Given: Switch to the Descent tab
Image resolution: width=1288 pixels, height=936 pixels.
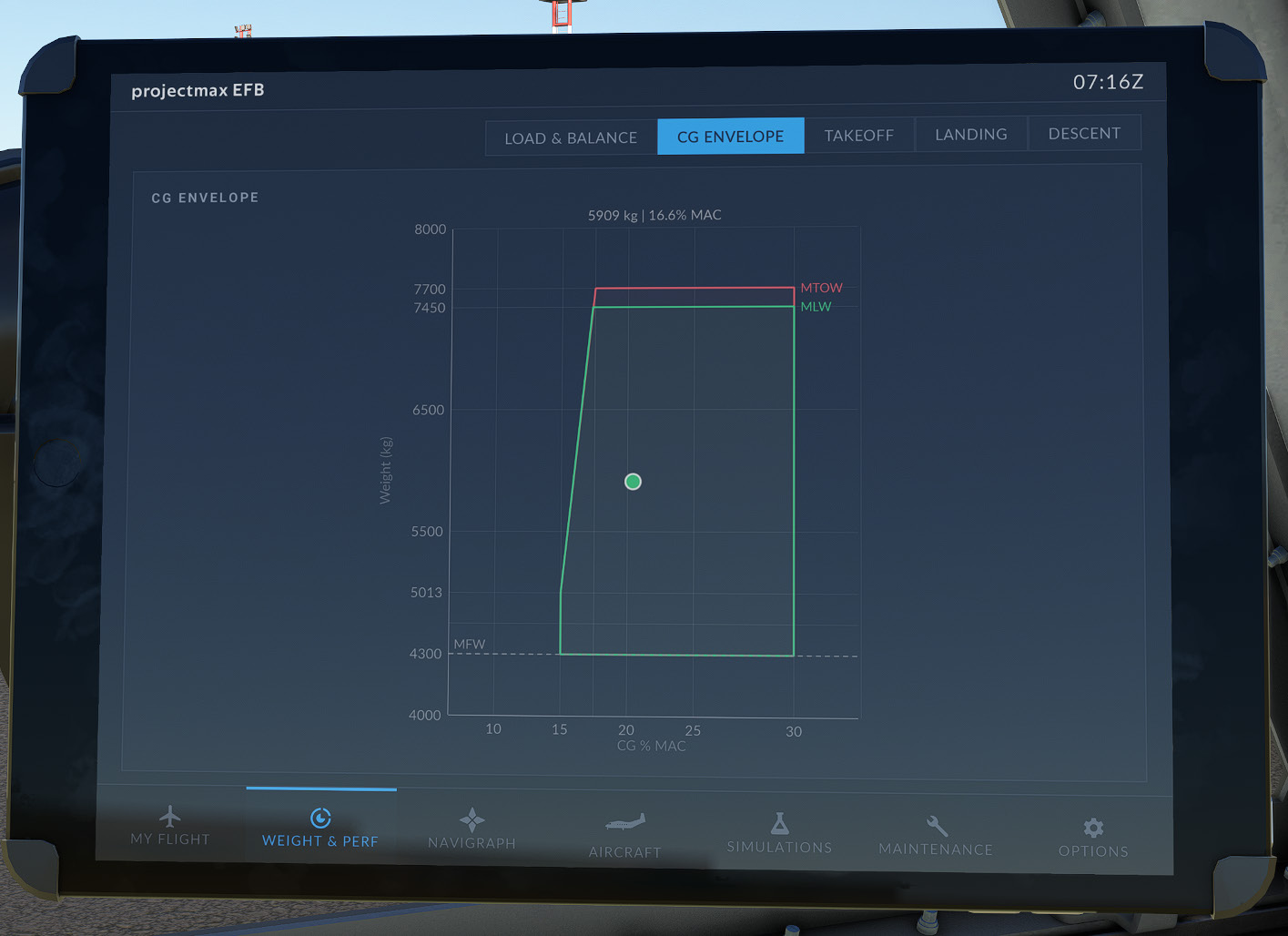Looking at the screenshot, I should point(1084,133).
